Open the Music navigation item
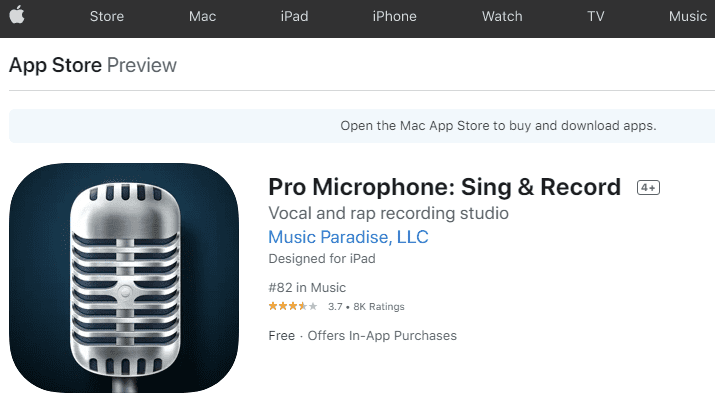The width and height of the screenshot is (715, 420). [688, 16]
